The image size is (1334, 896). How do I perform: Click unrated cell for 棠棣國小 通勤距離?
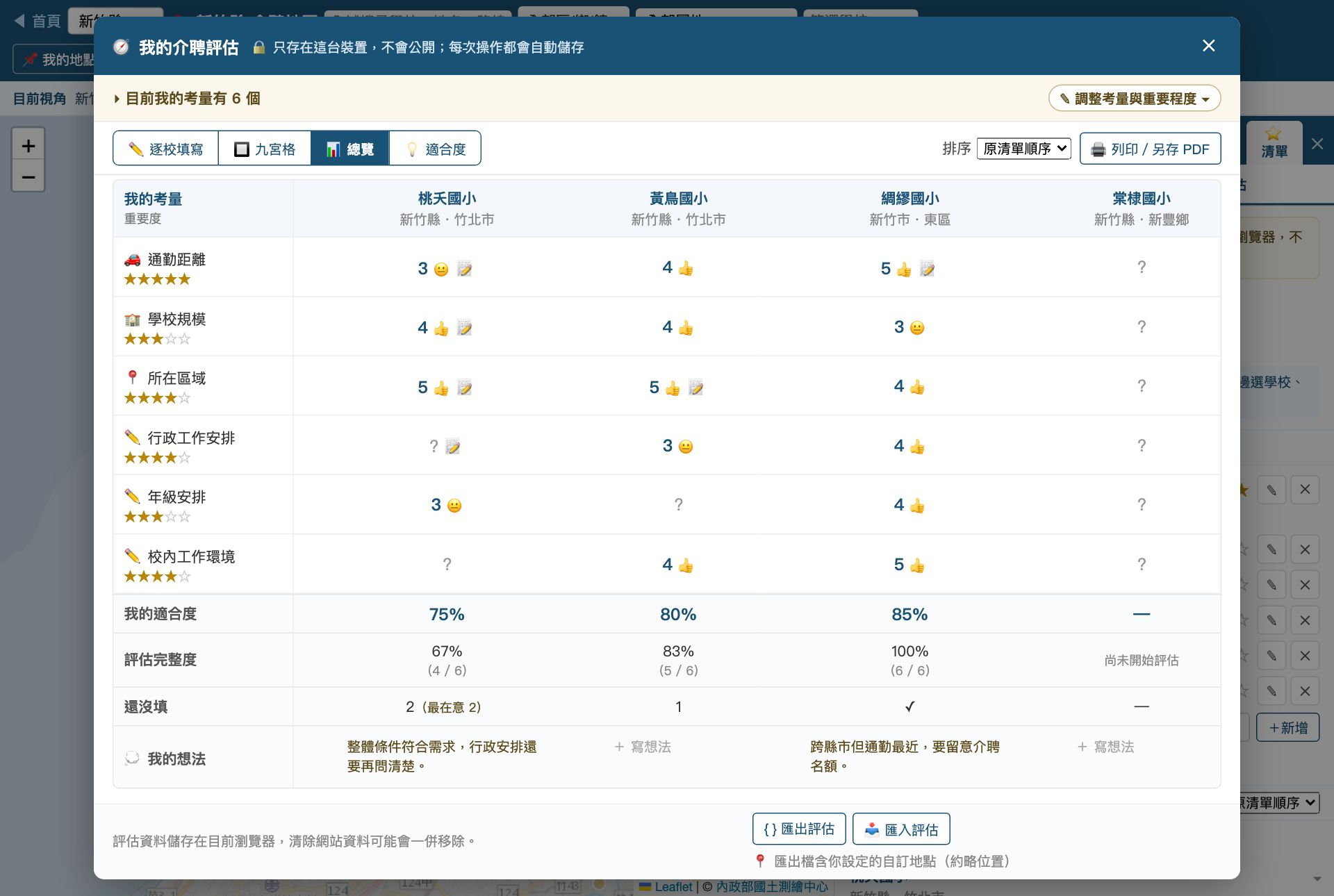(1142, 267)
